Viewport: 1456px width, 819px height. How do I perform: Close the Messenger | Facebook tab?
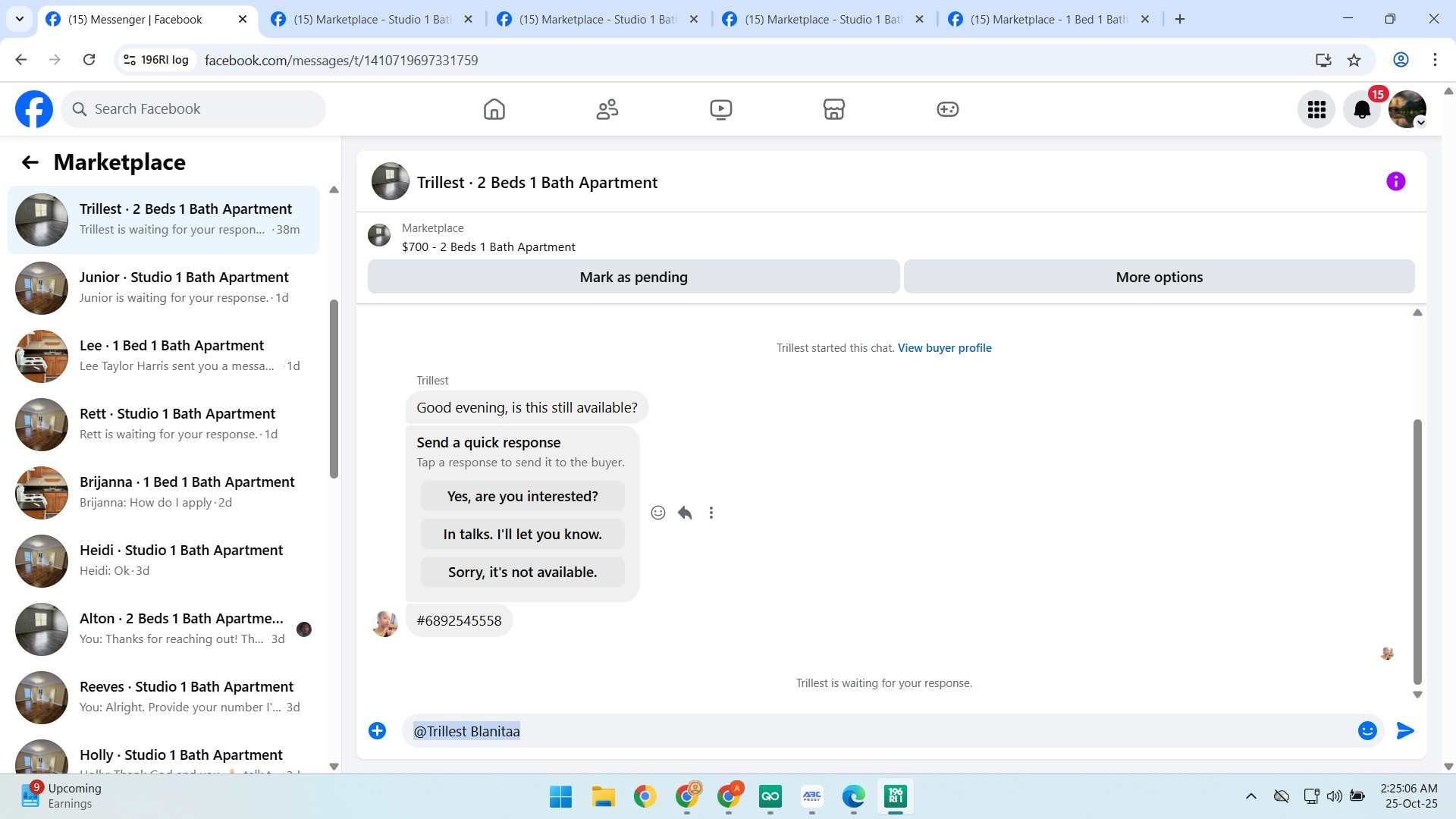coord(243,20)
